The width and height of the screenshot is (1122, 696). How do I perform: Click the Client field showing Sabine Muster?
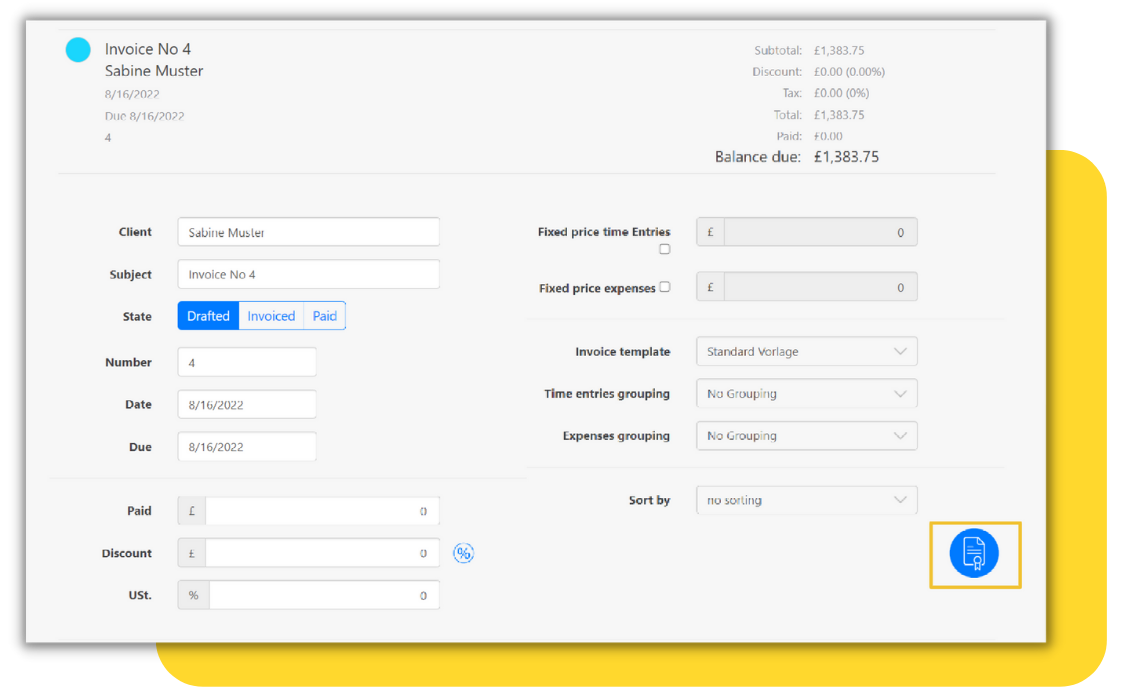click(308, 231)
